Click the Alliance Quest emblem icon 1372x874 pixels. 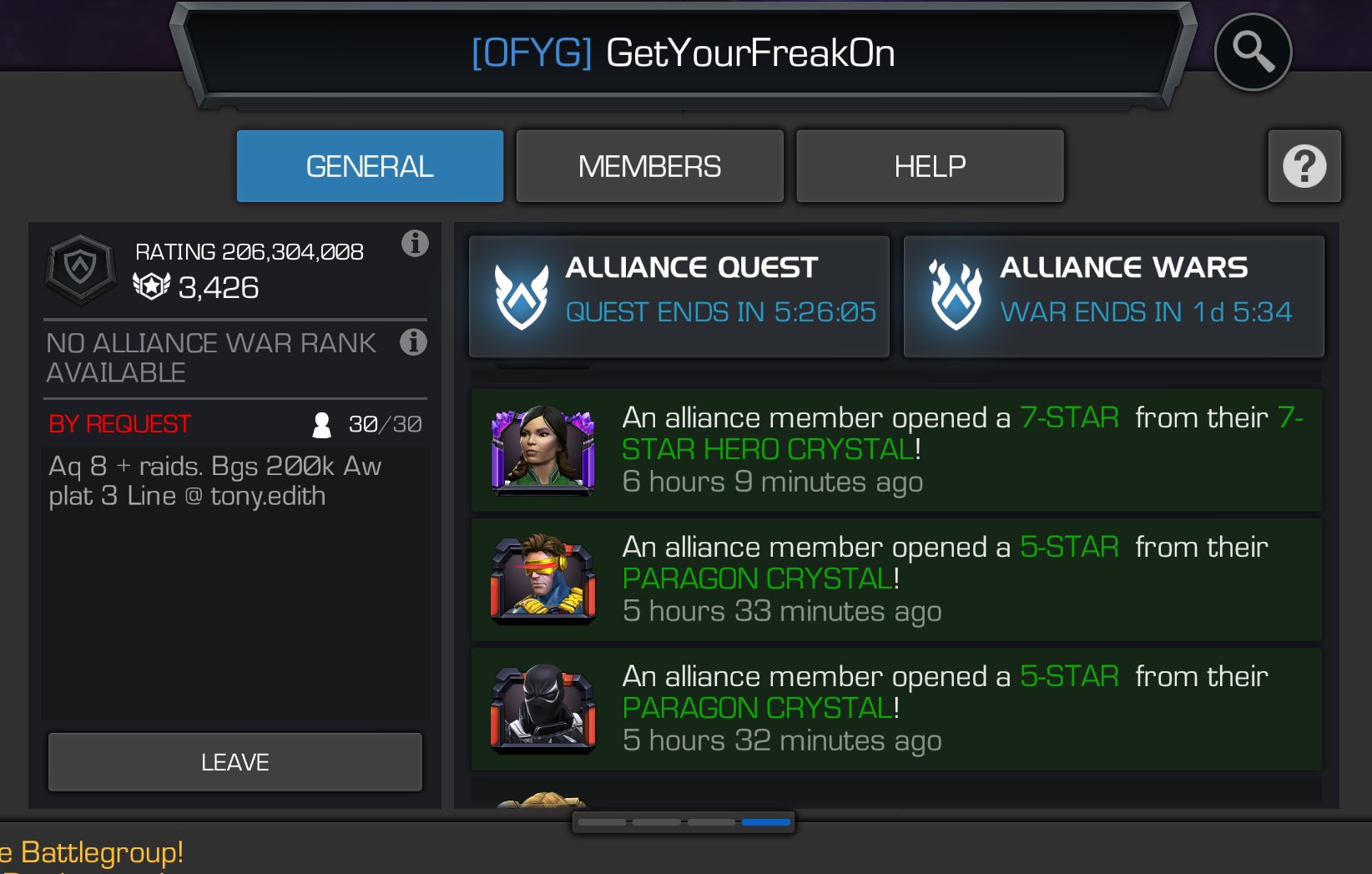tap(521, 296)
